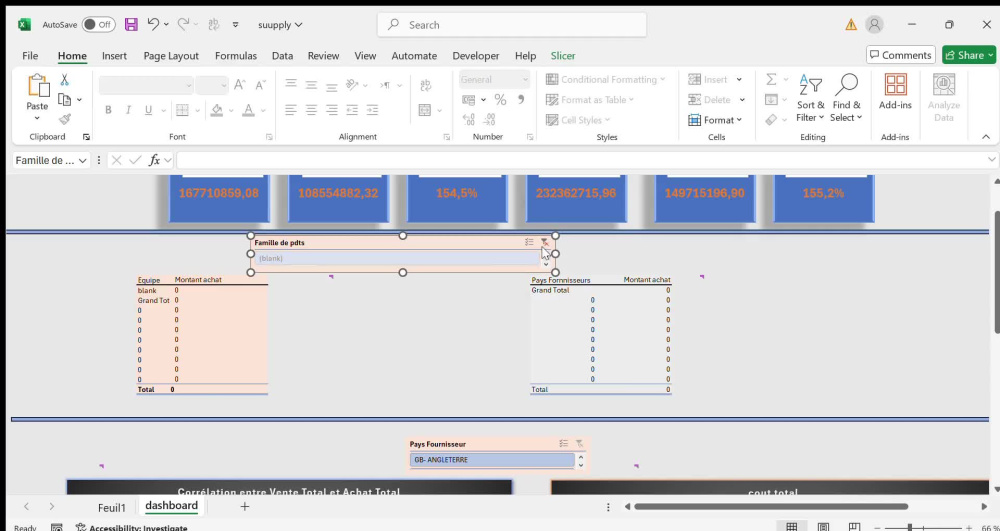Open the Automate tab

tap(415, 55)
